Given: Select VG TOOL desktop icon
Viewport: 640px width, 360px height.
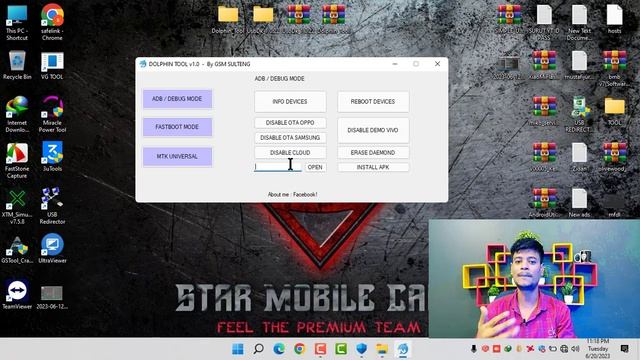Looking at the screenshot, I should click(x=52, y=65).
